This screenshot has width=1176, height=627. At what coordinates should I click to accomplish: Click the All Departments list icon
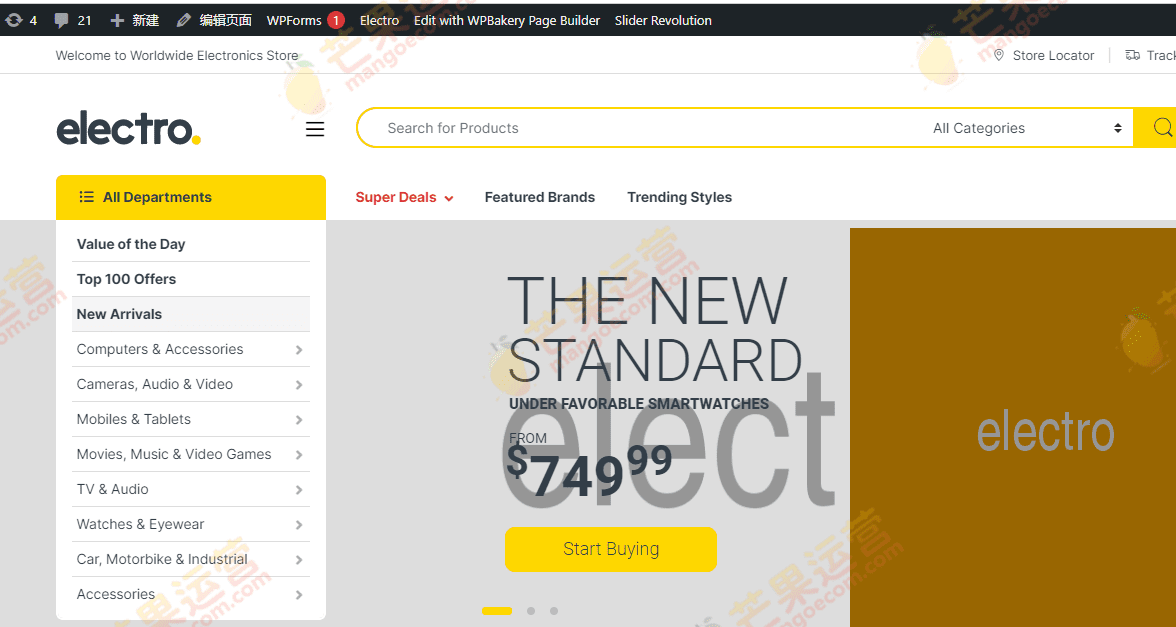pos(86,197)
